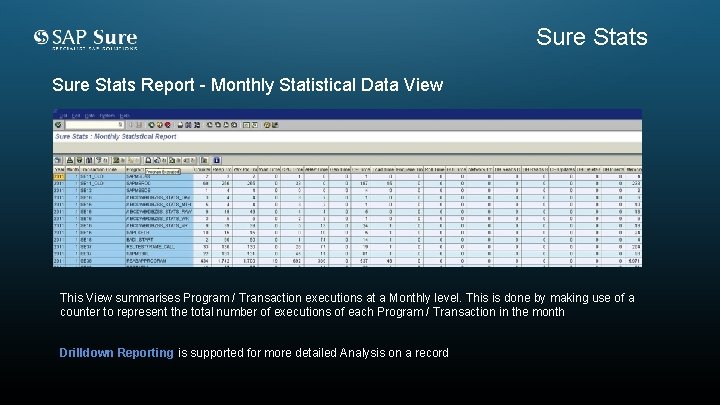Open the System menu
This screenshot has width=720, height=405.
107,116
